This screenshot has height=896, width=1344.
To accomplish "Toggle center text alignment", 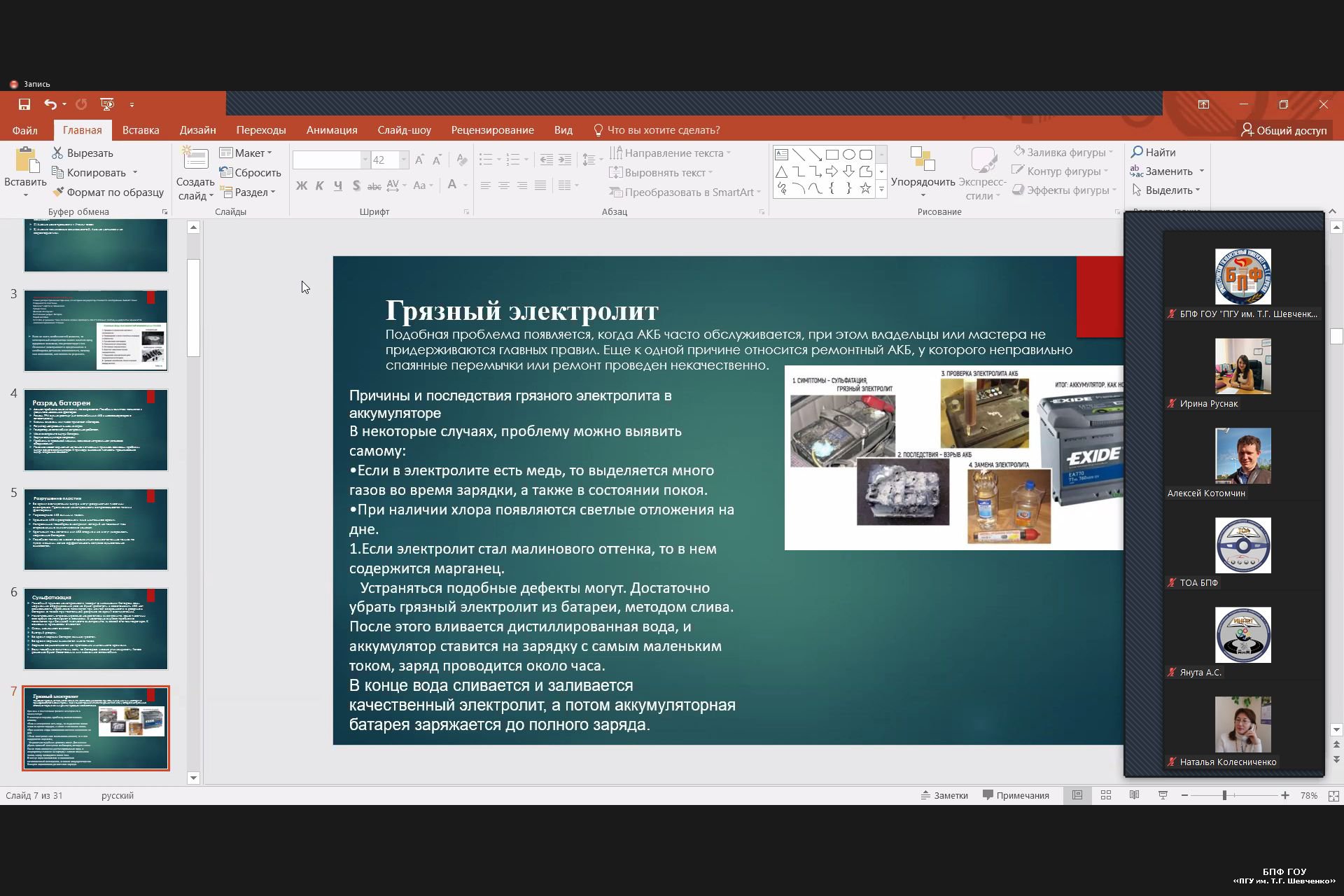I will [x=503, y=185].
